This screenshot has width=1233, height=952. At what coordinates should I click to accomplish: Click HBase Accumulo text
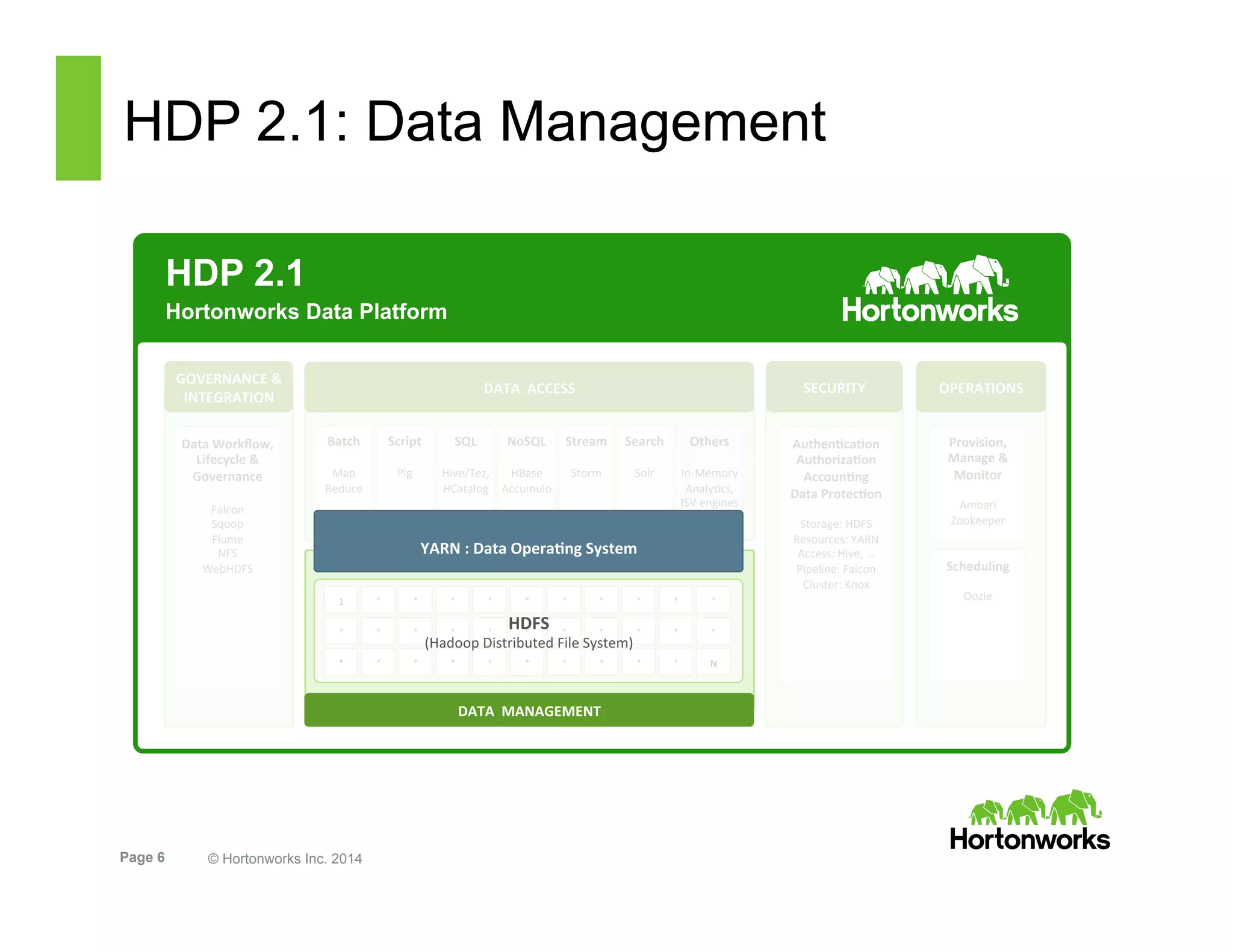527,481
